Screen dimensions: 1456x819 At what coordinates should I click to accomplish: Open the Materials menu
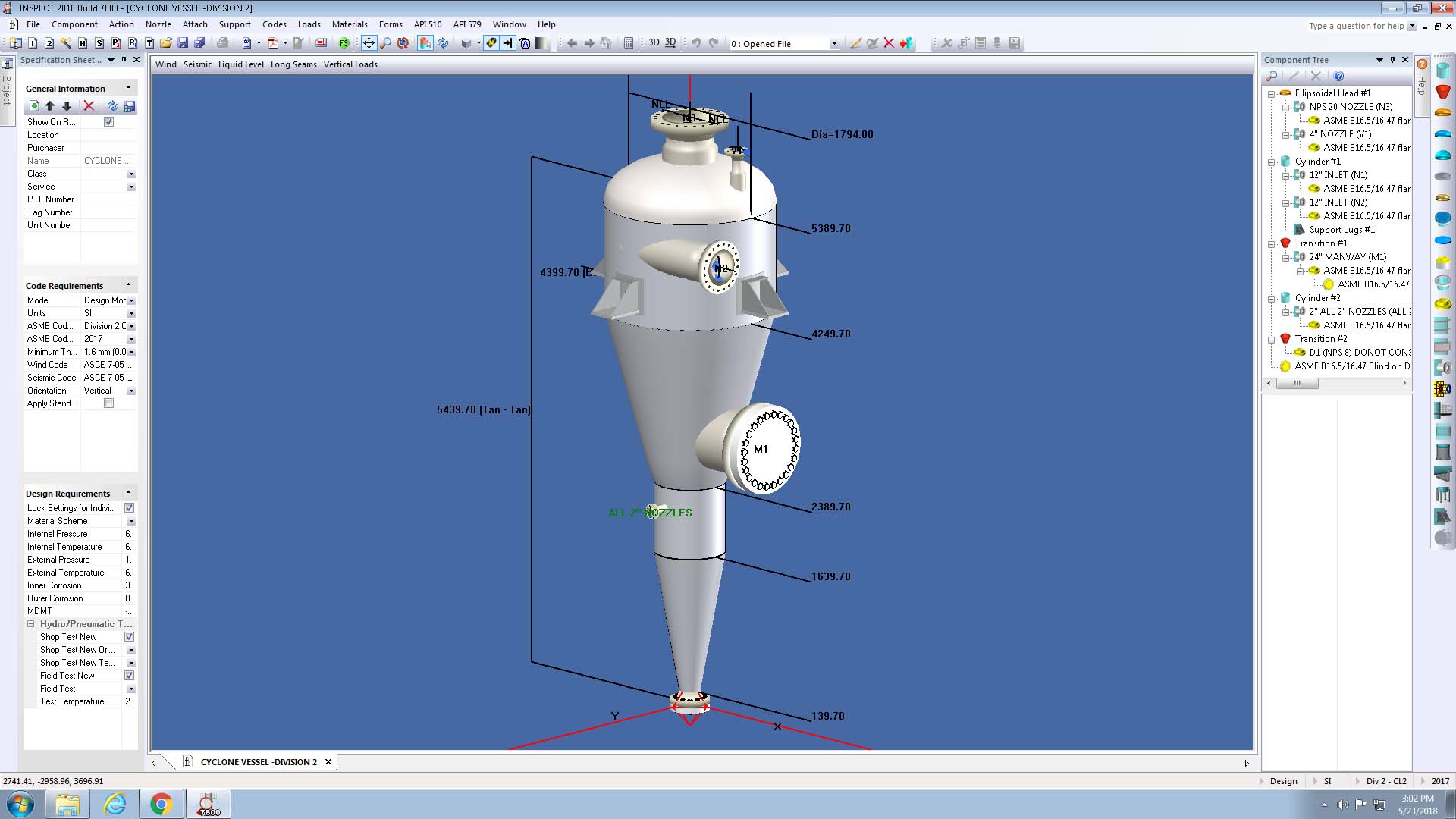coord(349,24)
